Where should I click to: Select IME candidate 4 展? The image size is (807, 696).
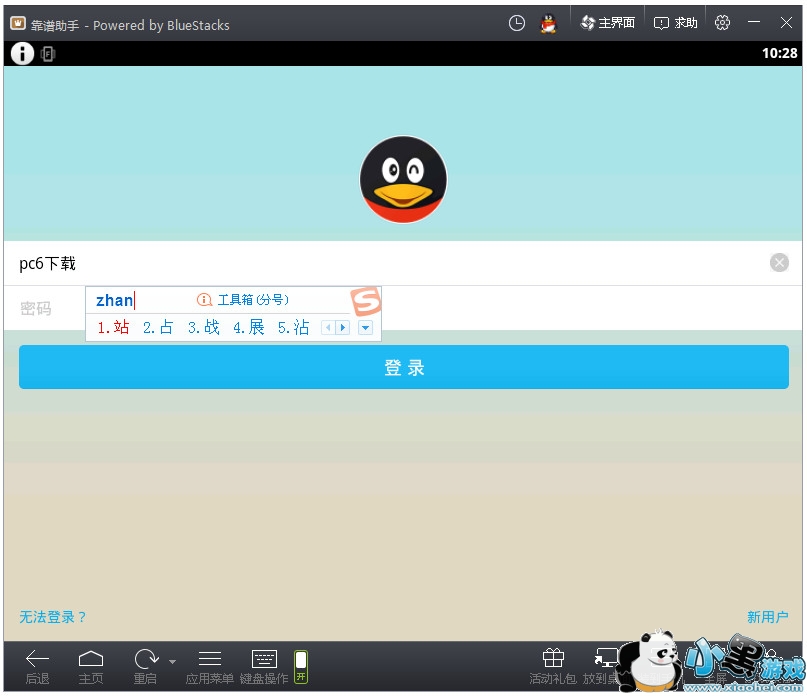click(249, 327)
